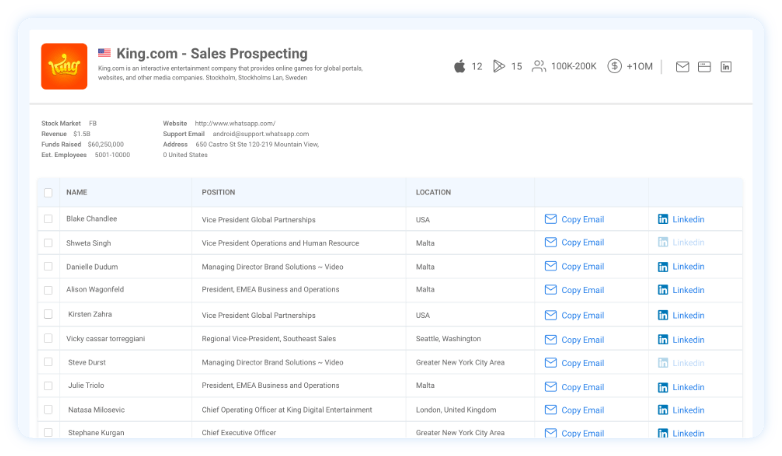Sort by the NAME column header
This screenshot has width=782, height=456.
[x=77, y=192]
